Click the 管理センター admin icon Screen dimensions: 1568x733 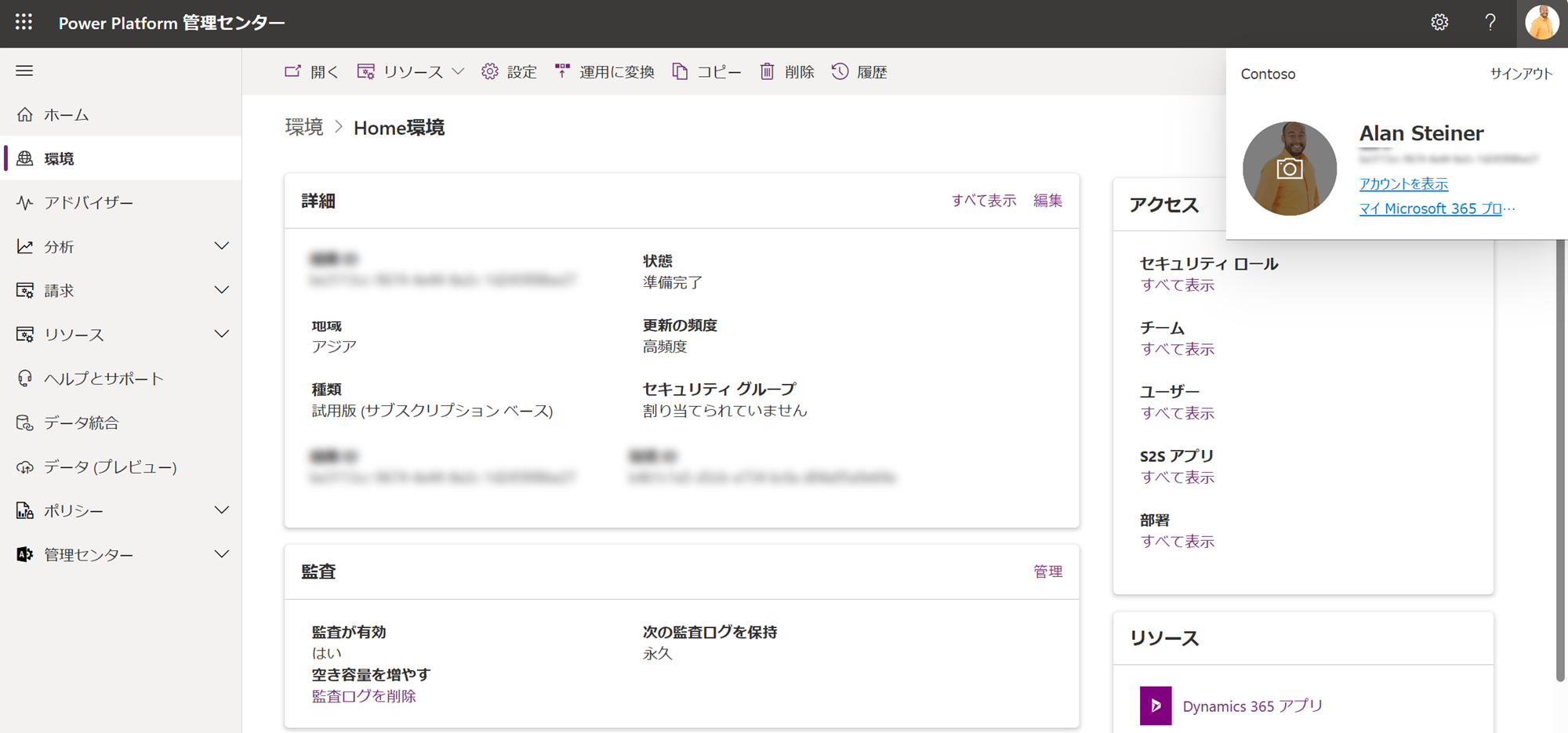click(25, 554)
